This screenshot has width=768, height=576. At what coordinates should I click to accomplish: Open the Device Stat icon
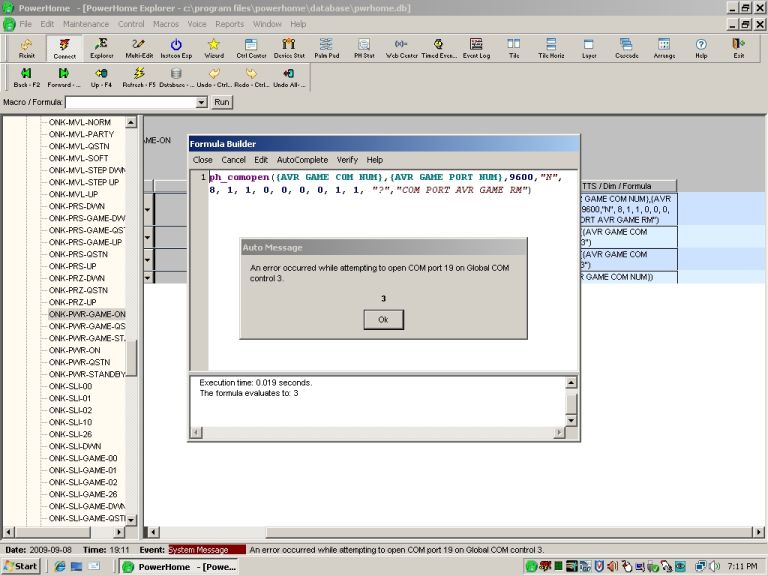tap(289, 48)
